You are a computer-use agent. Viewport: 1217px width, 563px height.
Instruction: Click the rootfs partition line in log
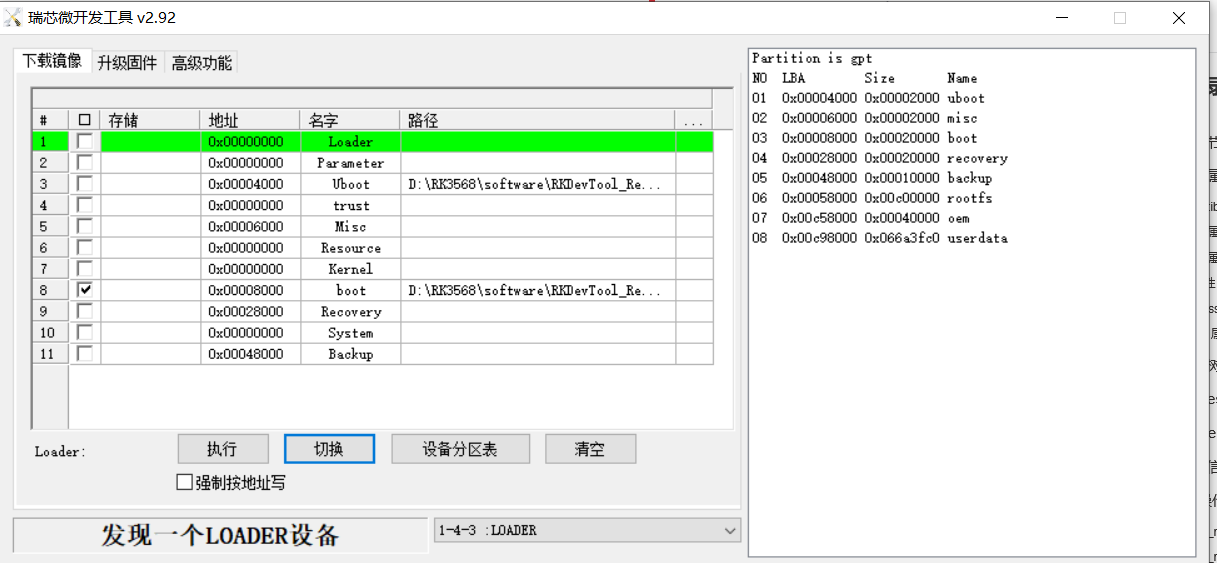[x=872, y=198]
